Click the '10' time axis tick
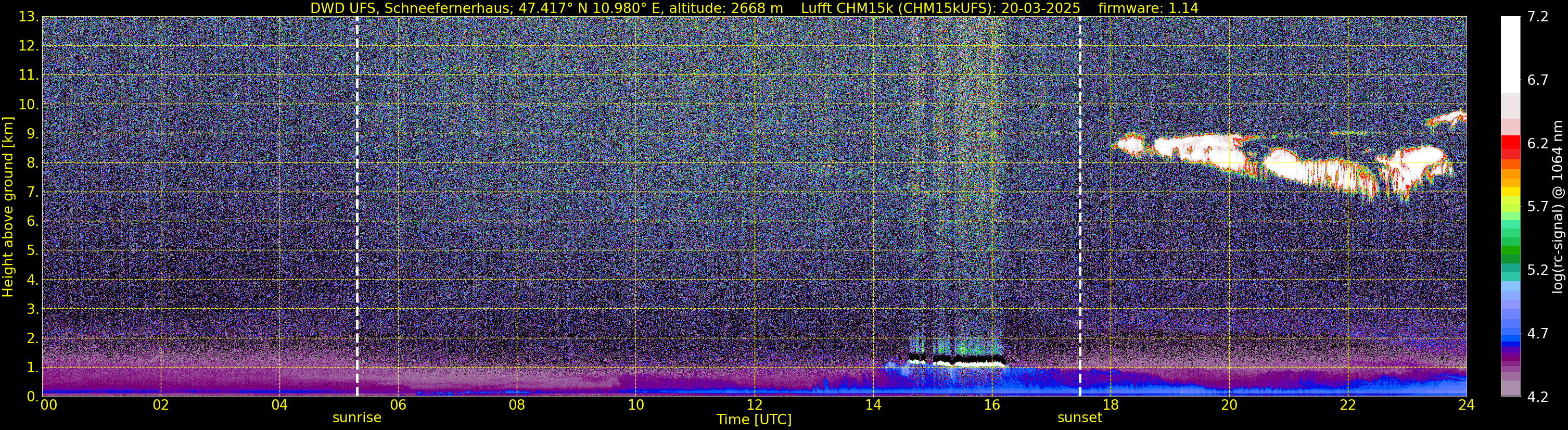1568x430 pixels. pos(635,405)
